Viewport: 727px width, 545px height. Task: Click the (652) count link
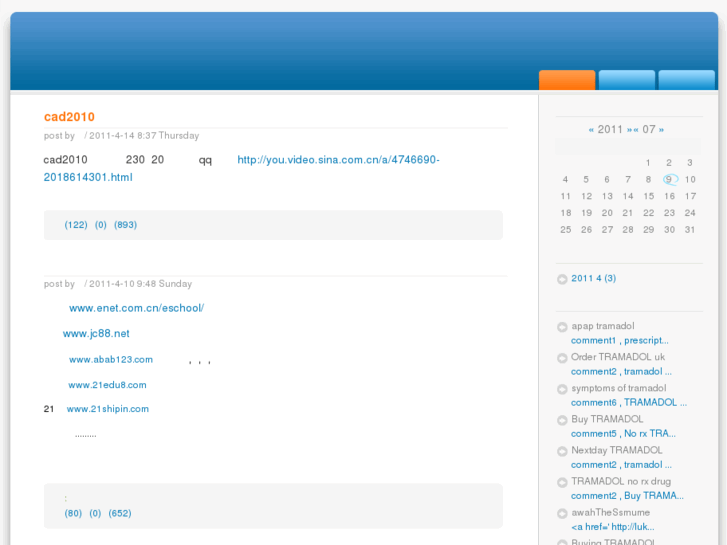[120, 513]
